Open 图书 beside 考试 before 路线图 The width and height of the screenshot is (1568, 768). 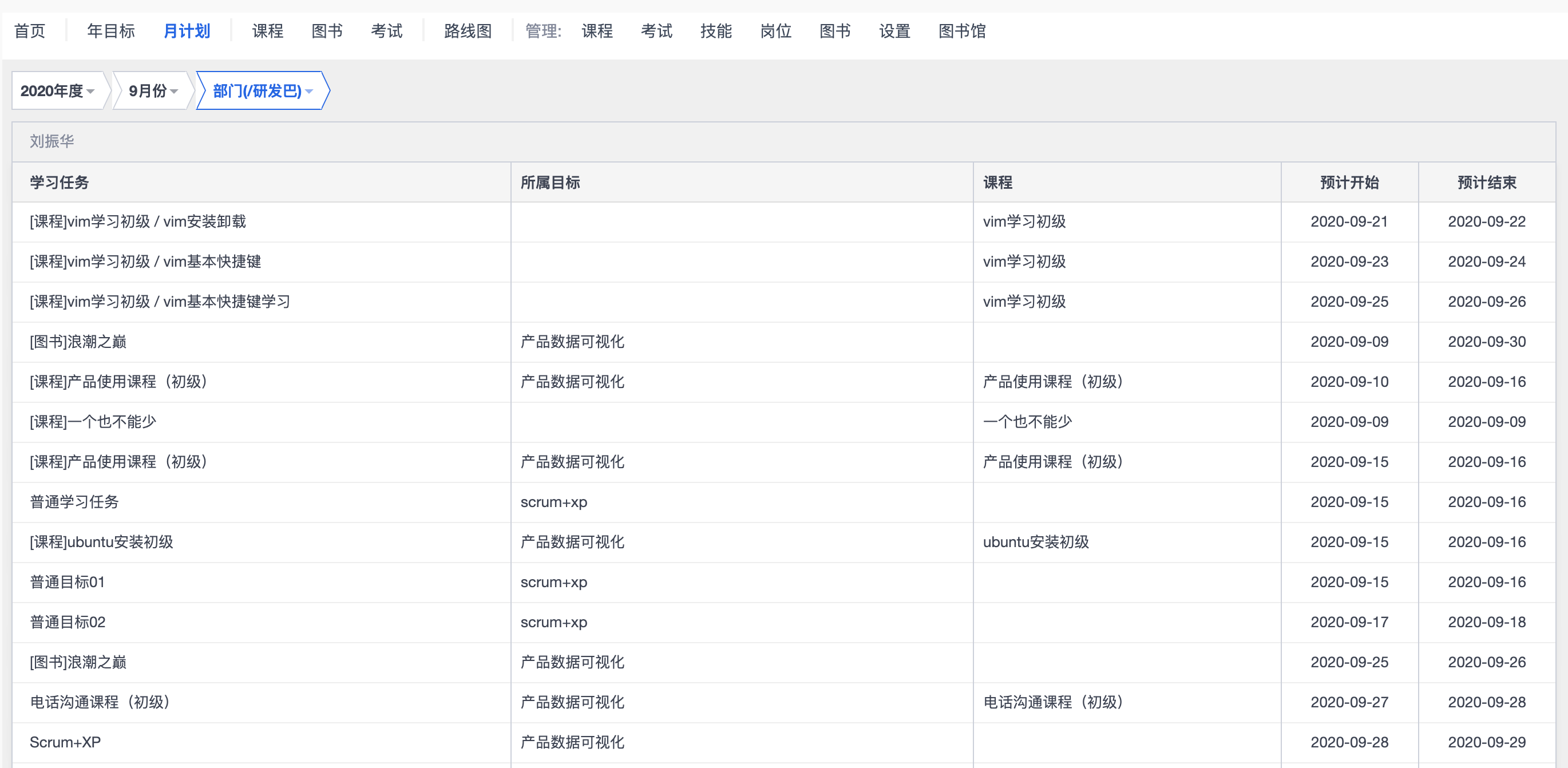coord(327,31)
